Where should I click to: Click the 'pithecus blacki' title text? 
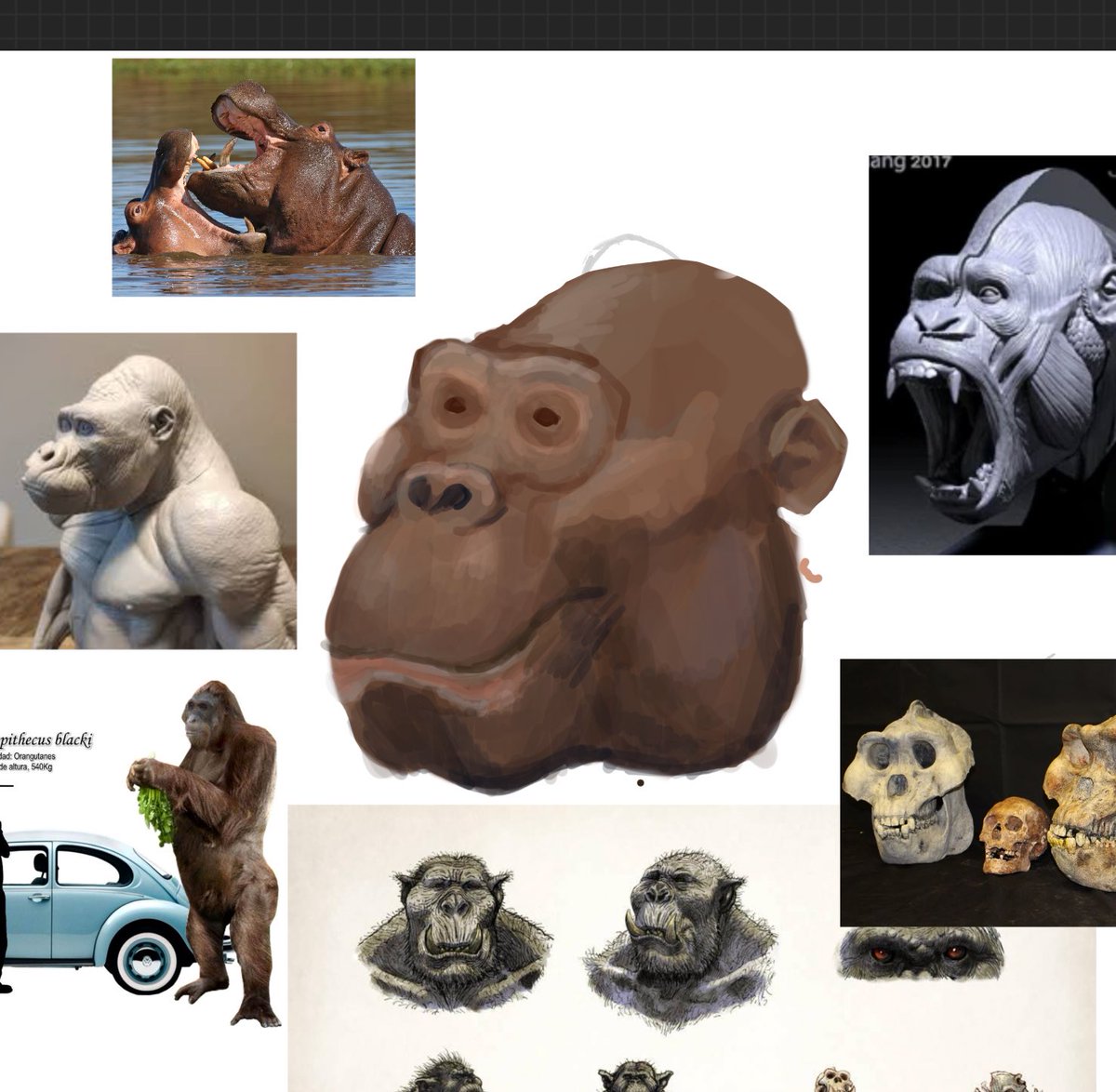point(46,741)
